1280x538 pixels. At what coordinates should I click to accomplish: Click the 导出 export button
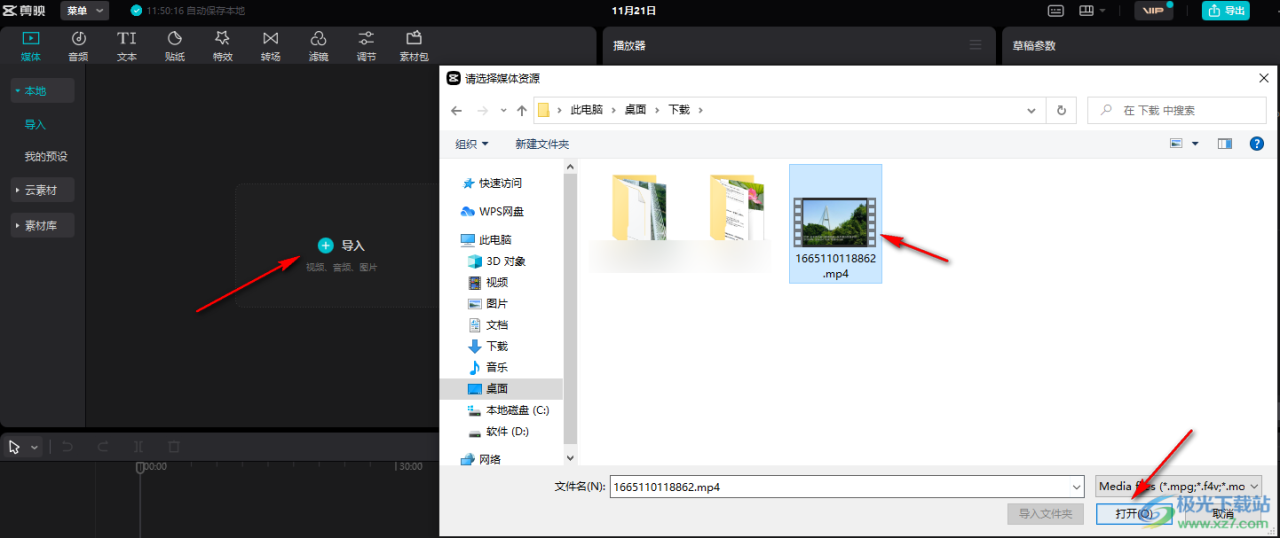[x=1225, y=10]
